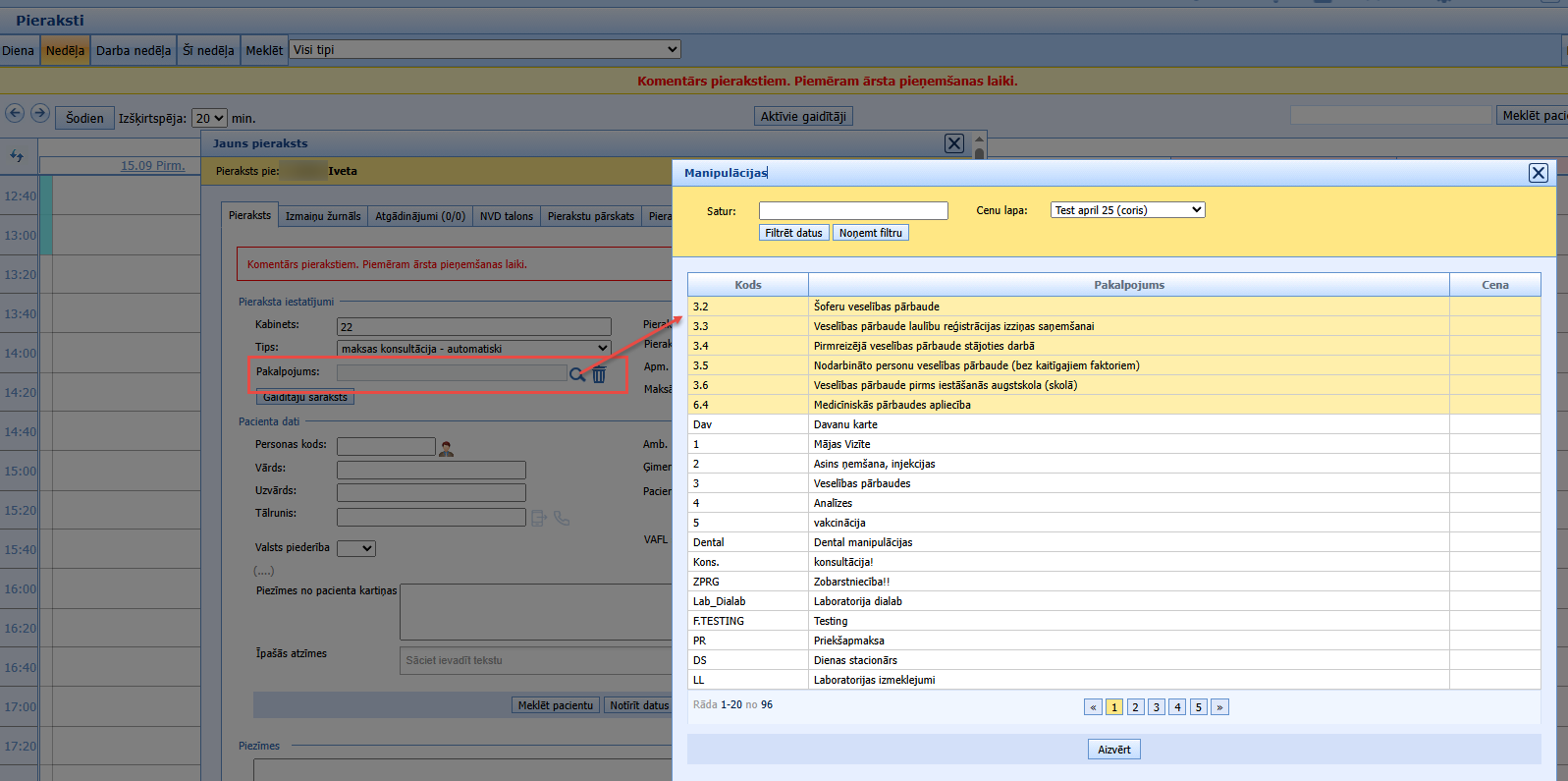
Task: Click the phone icon beside Tālrunis
Action: pos(562,518)
